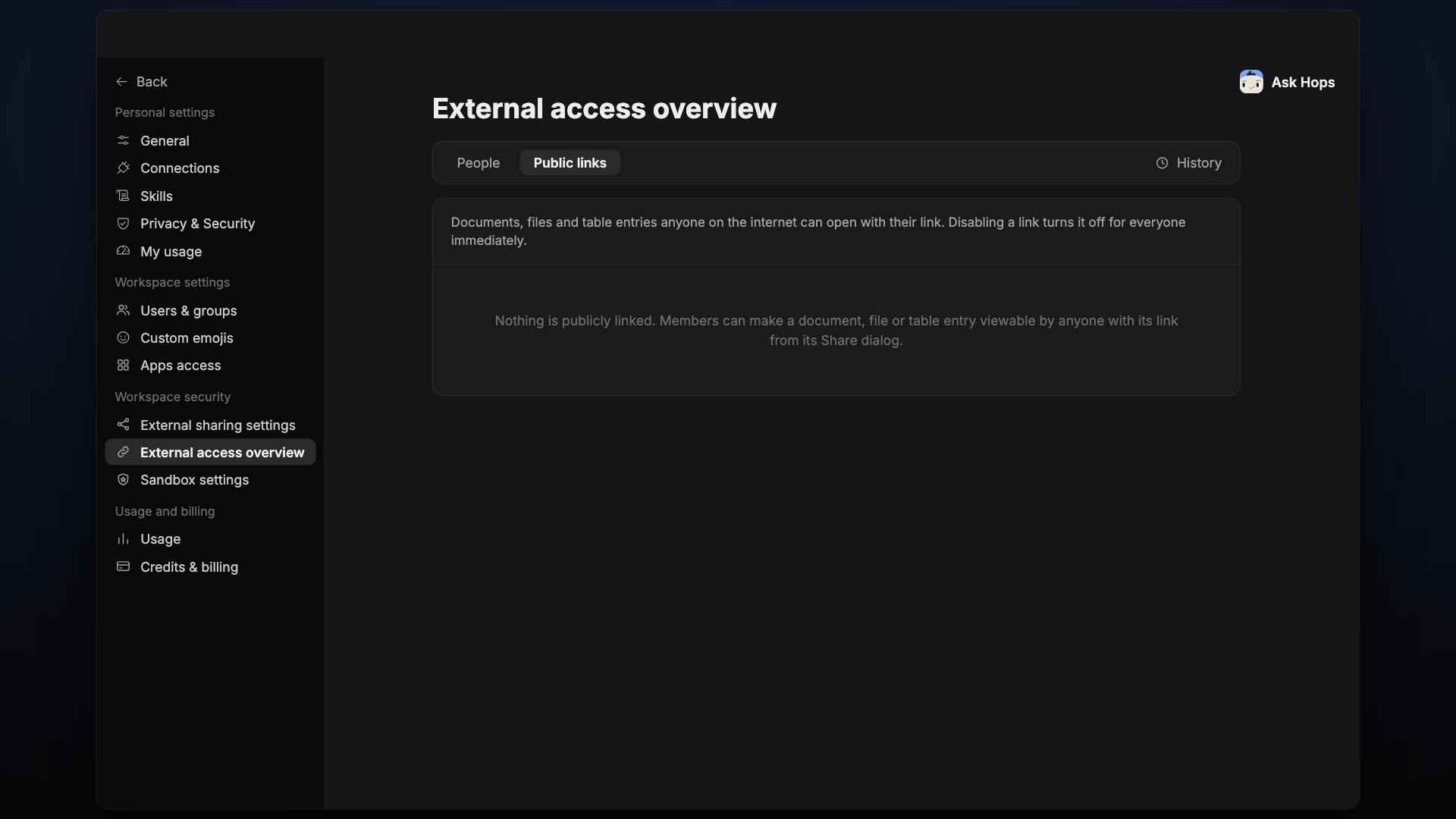View the My usage page
This screenshot has height=819, width=1456.
click(210, 251)
